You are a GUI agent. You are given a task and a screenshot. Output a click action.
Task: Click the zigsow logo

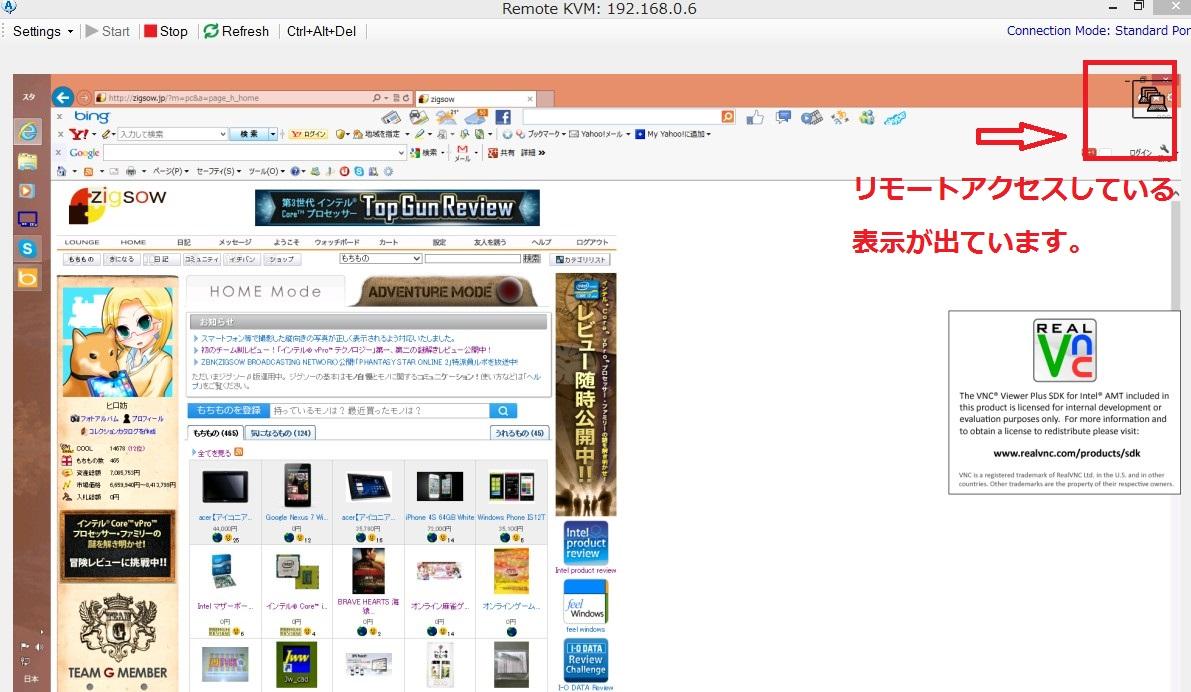click(x=117, y=205)
